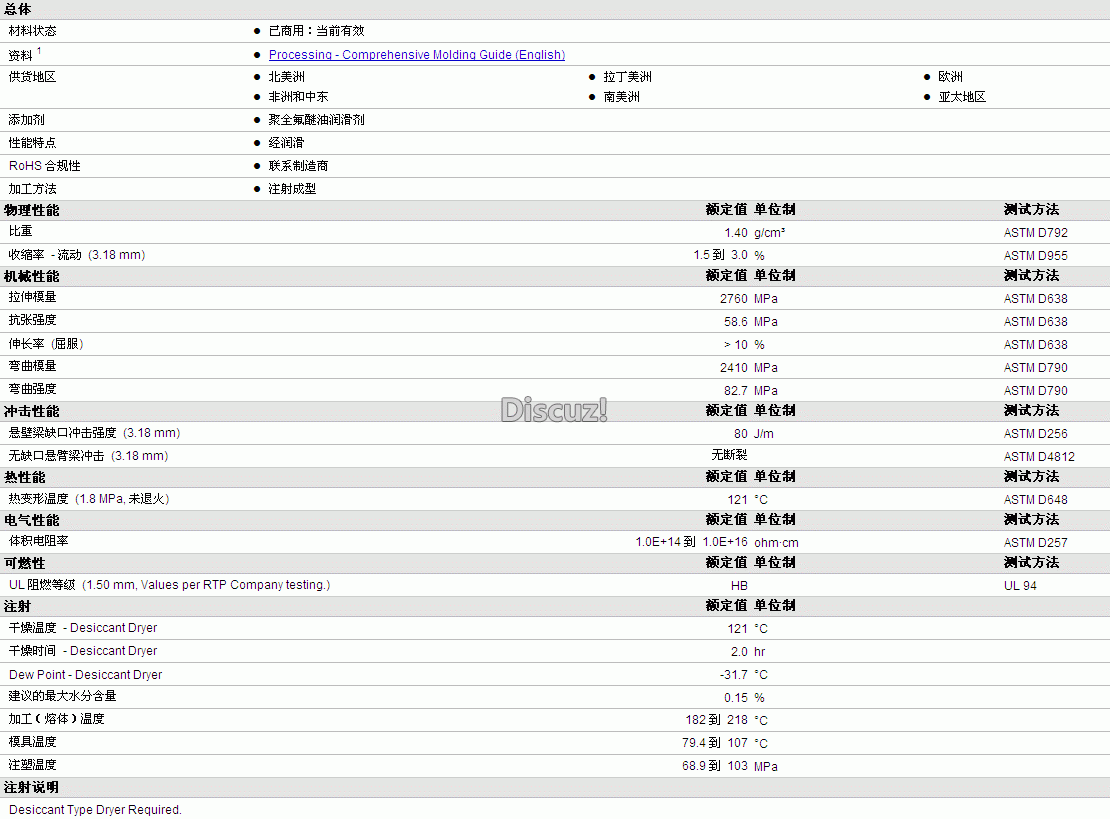Select the 2410 flexural modulus value
The height and width of the screenshot is (819, 1110).
coord(733,368)
